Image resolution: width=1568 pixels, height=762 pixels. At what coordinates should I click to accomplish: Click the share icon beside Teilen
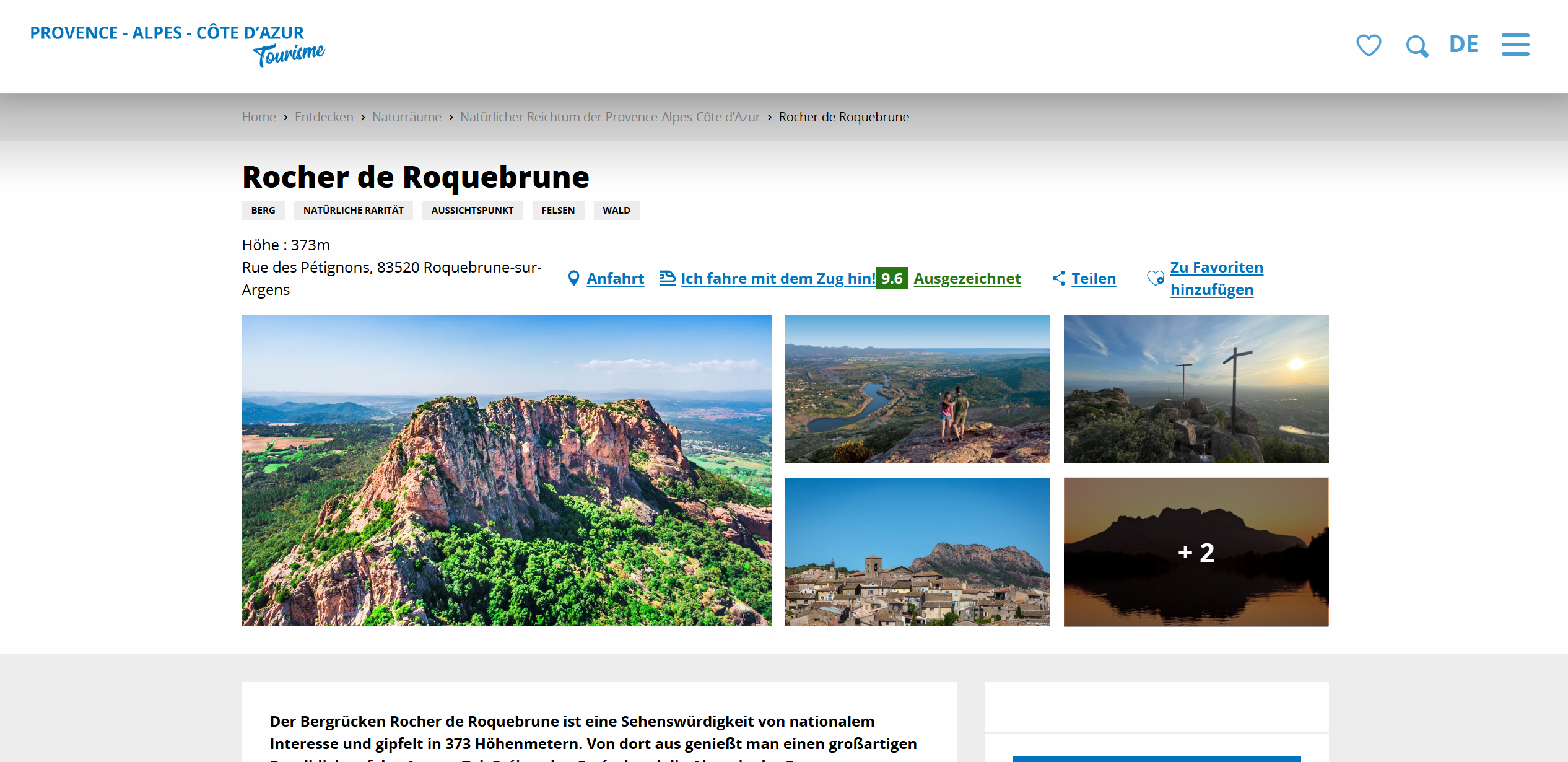(x=1059, y=278)
